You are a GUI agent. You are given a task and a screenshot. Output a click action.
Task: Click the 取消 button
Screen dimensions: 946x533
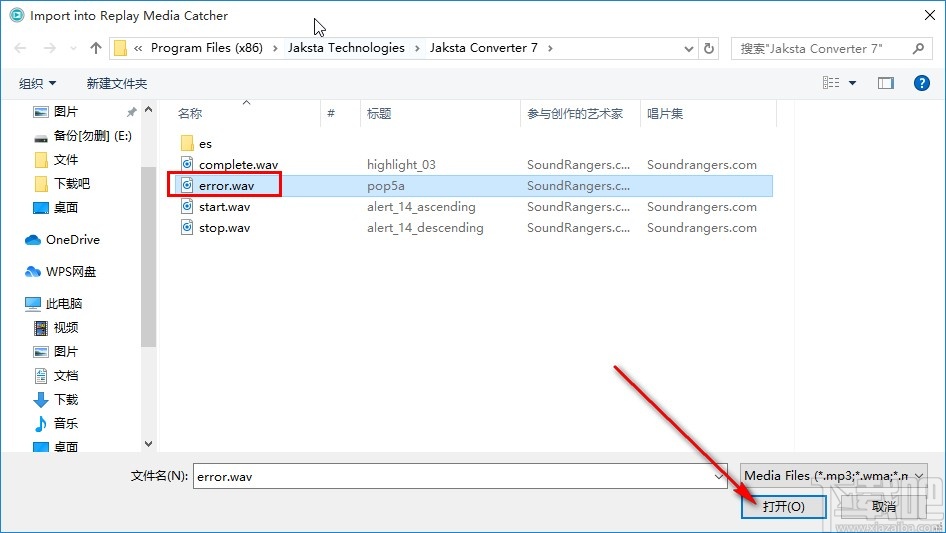(x=883, y=506)
